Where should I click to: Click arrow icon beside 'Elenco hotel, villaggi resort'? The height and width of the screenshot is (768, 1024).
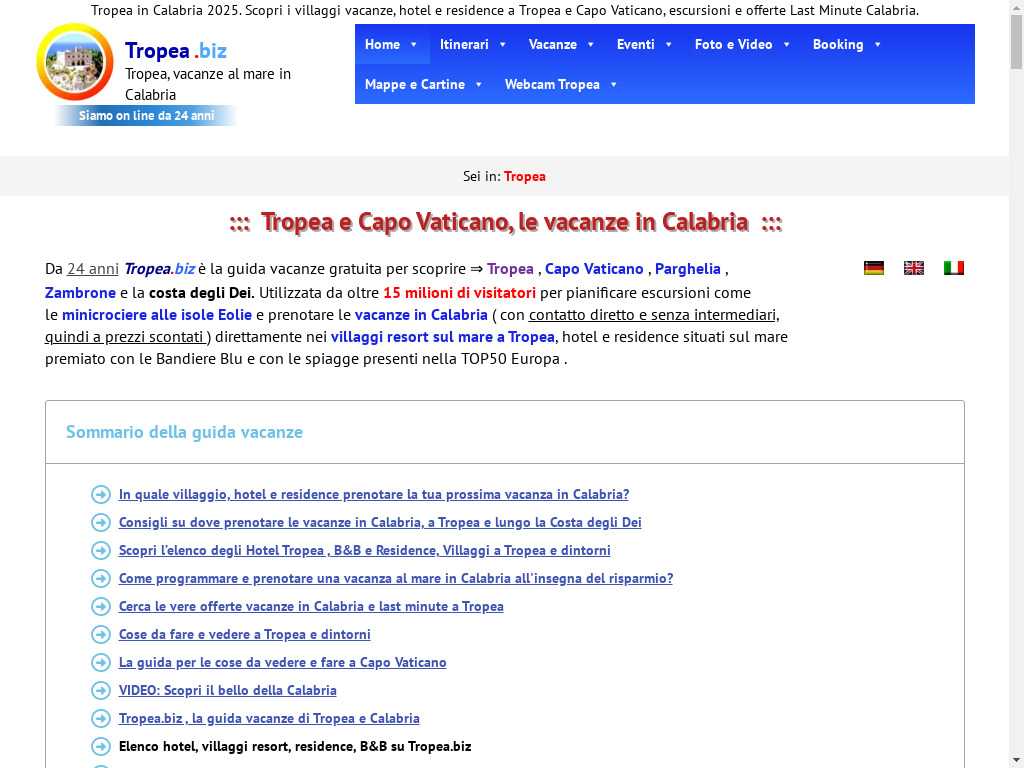click(x=101, y=746)
